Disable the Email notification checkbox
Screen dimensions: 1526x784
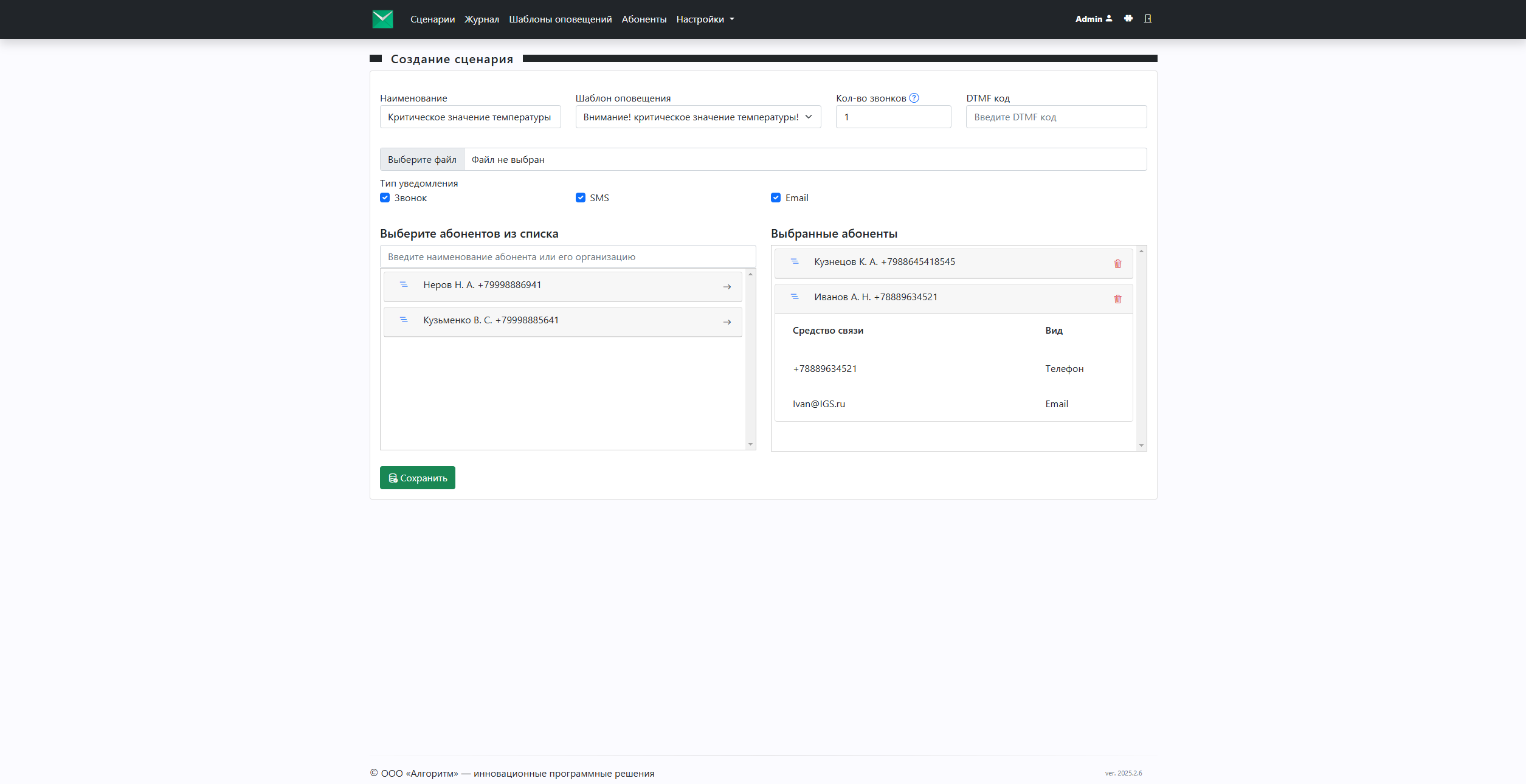point(776,198)
